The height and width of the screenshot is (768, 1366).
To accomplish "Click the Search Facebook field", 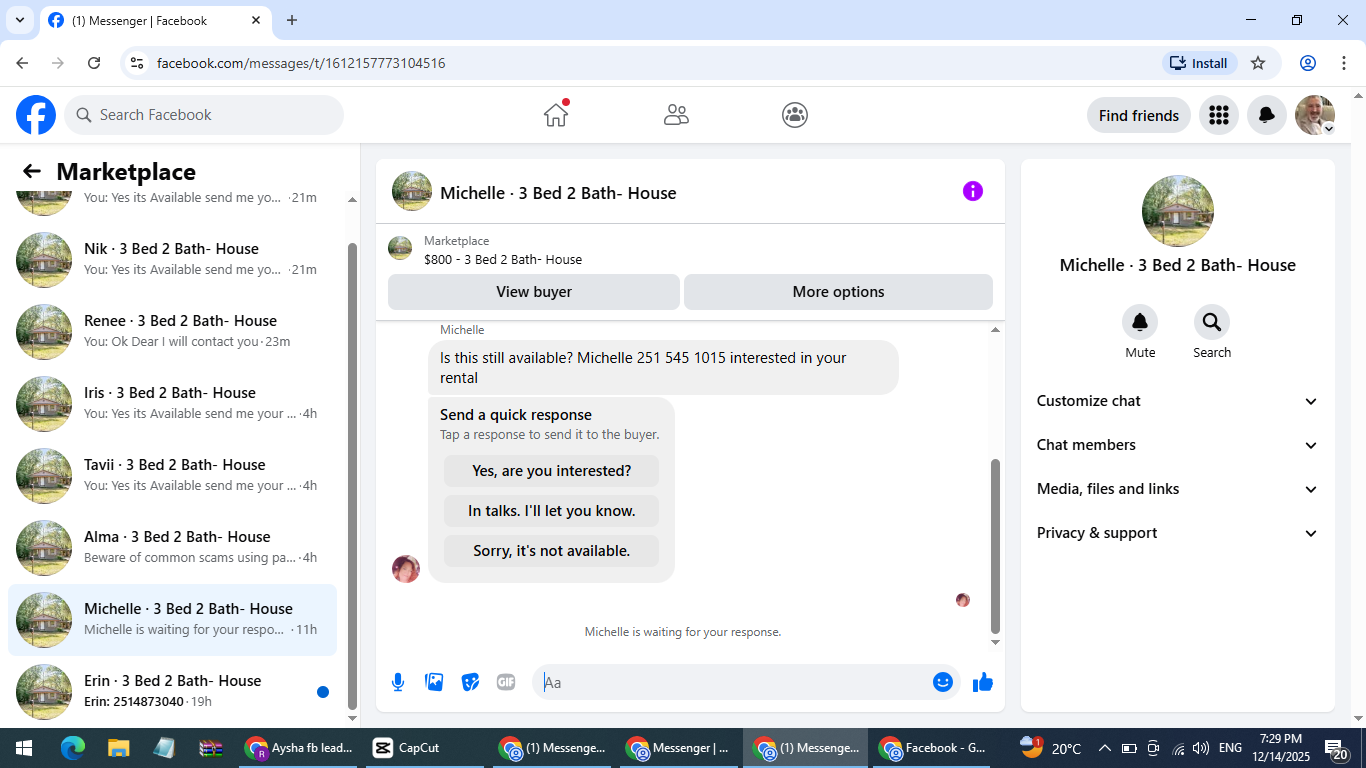I will point(204,115).
